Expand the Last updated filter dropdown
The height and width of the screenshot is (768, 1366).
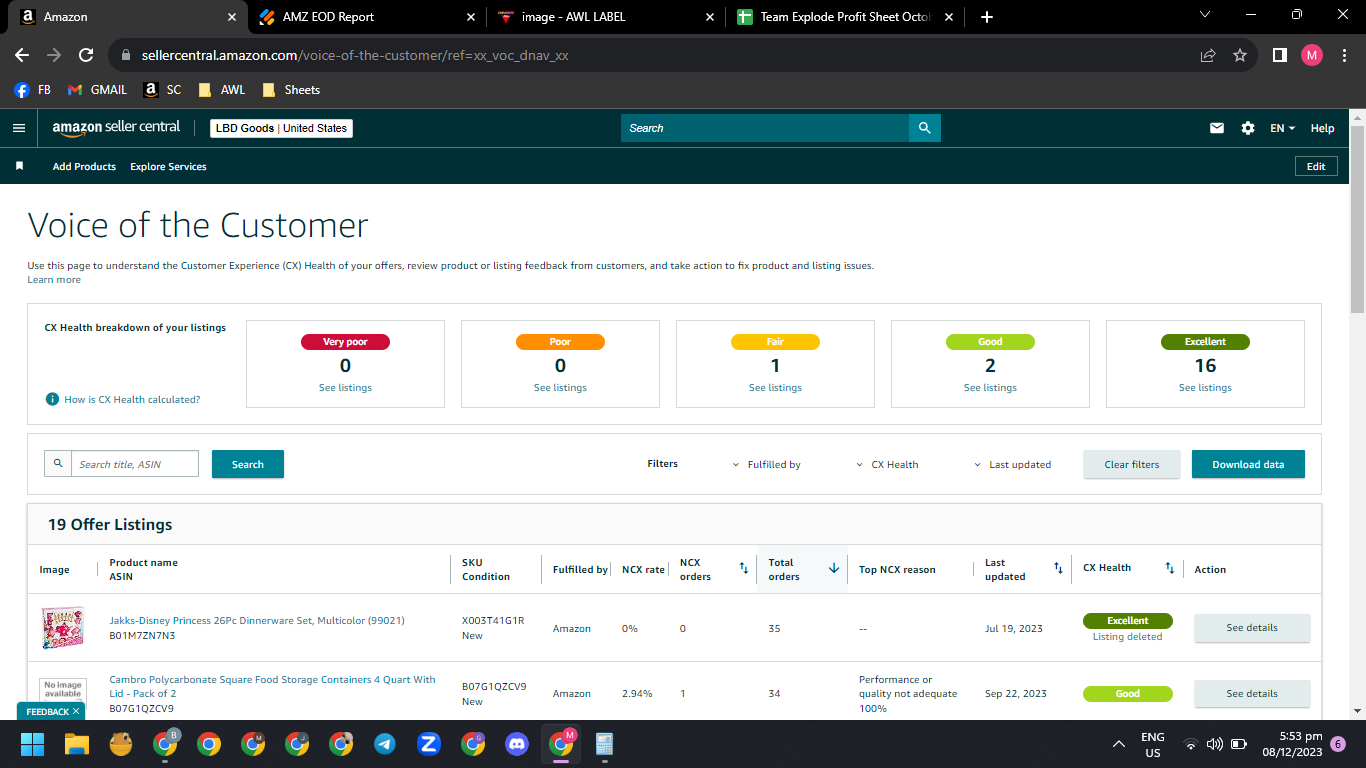click(1013, 464)
